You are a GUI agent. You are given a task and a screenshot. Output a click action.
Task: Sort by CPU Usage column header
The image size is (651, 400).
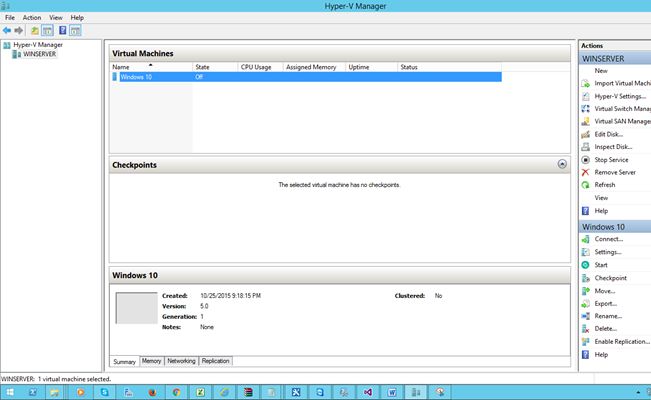click(x=260, y=67)
